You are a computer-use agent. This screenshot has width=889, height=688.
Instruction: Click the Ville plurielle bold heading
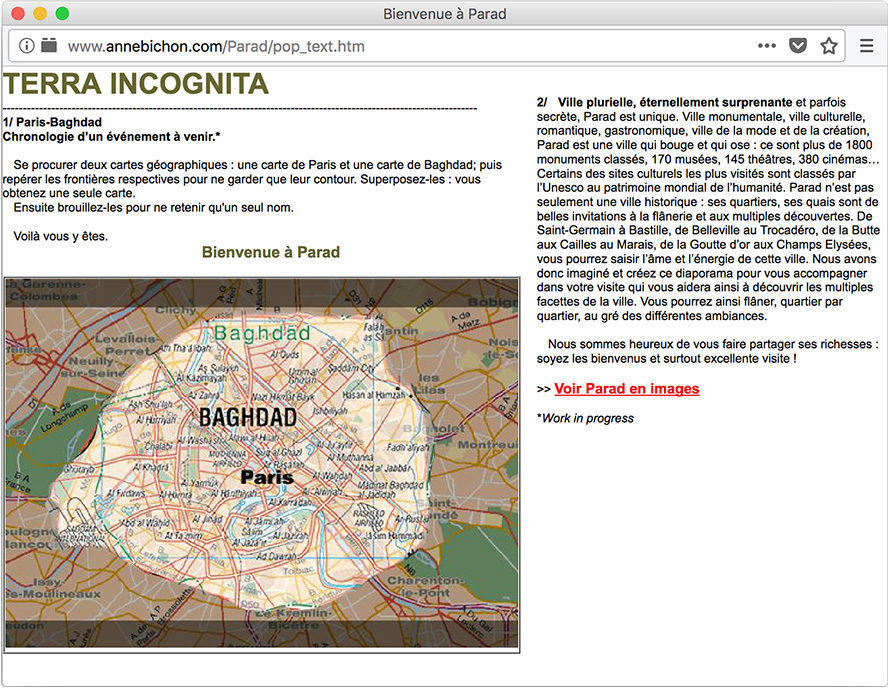pyautogui.click(x=675, y=102)
